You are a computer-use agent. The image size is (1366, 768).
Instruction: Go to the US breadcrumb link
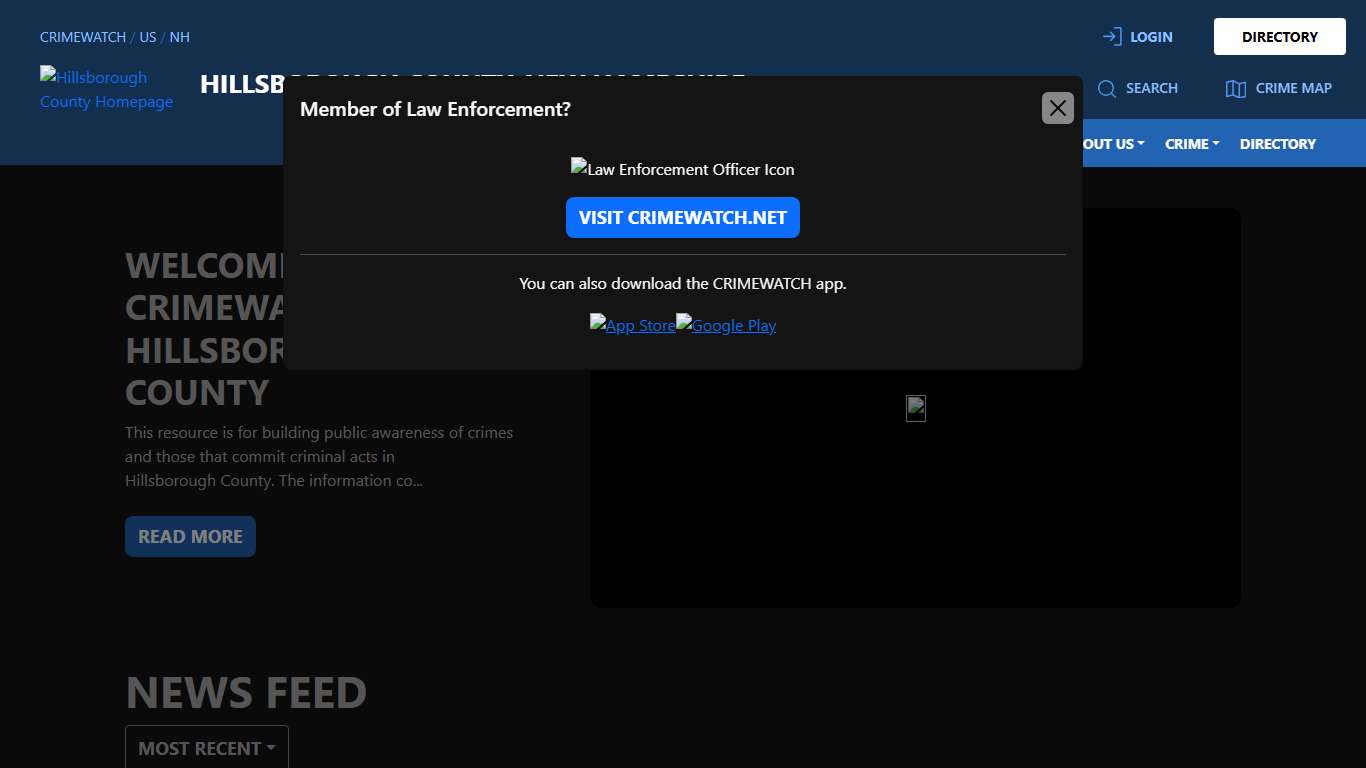147,37
